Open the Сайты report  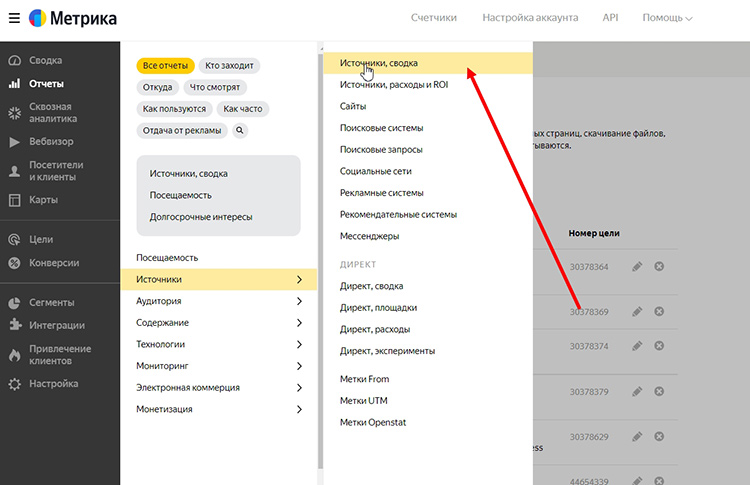point(353,106)
